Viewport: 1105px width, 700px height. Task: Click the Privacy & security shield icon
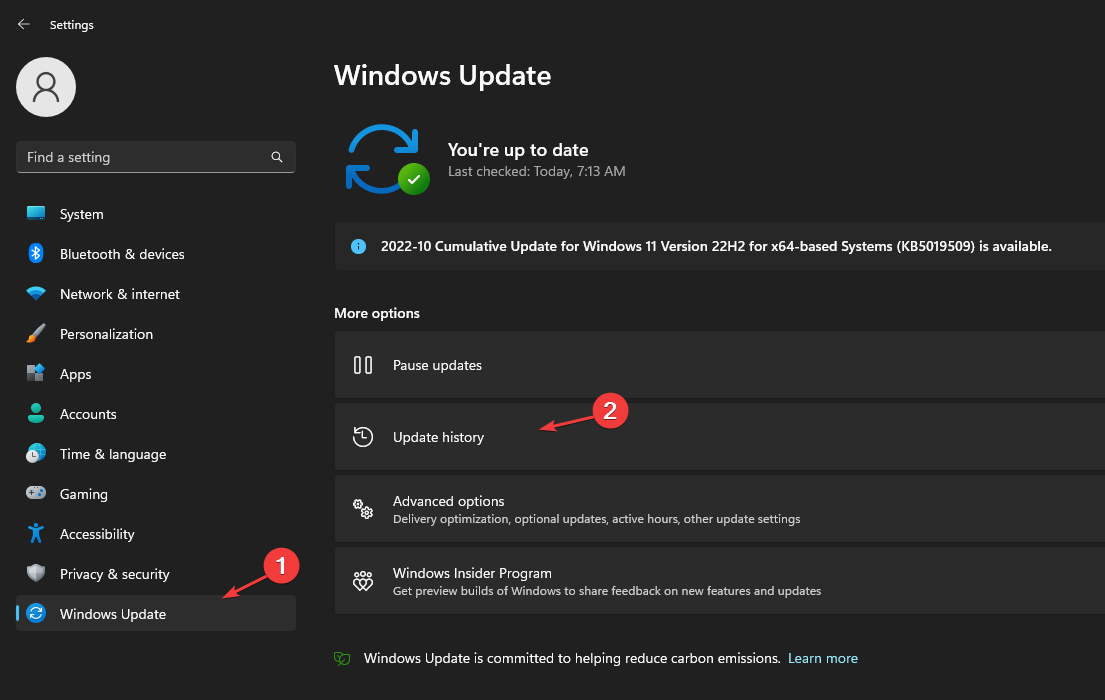(36, 573)
